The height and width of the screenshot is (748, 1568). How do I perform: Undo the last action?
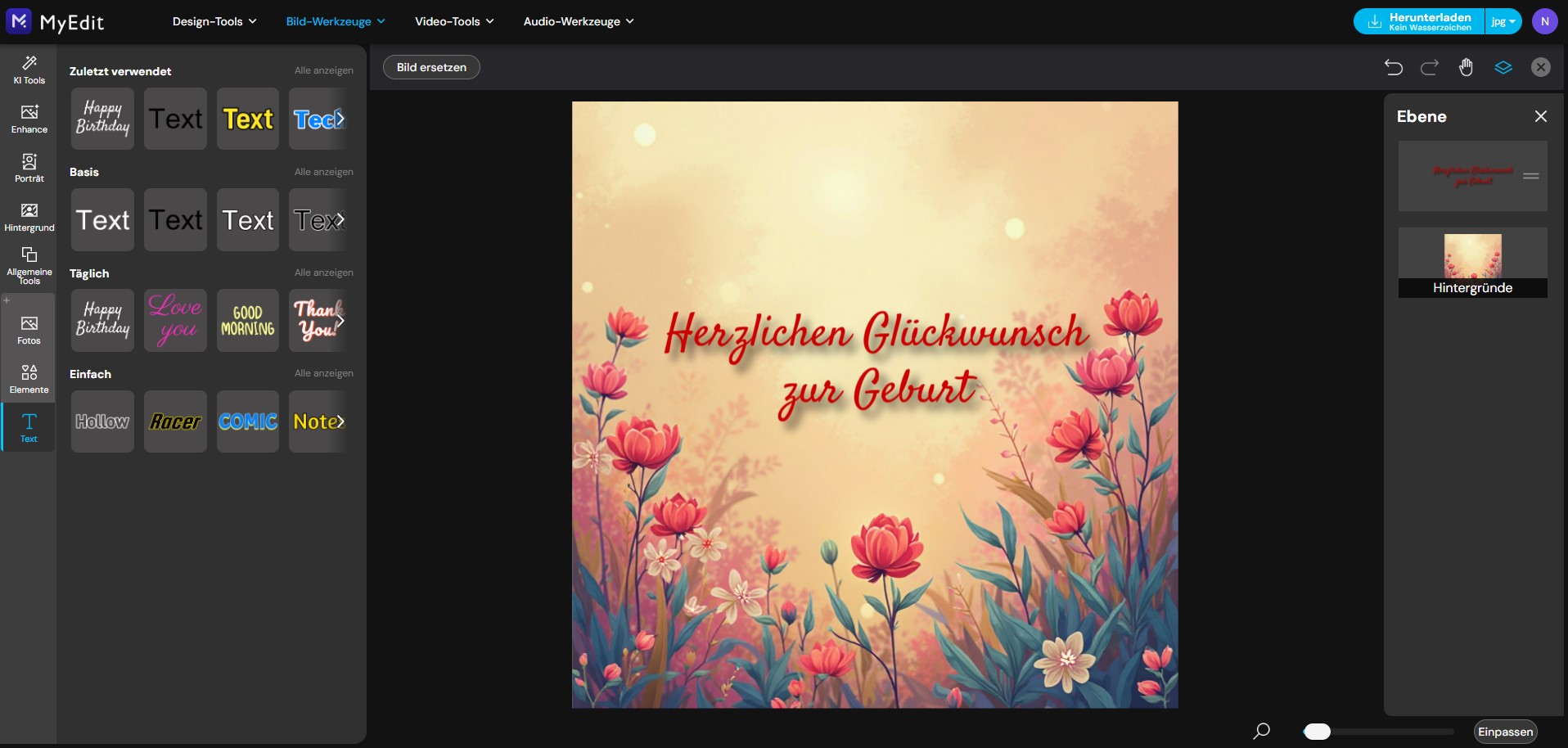(1394, 67)
